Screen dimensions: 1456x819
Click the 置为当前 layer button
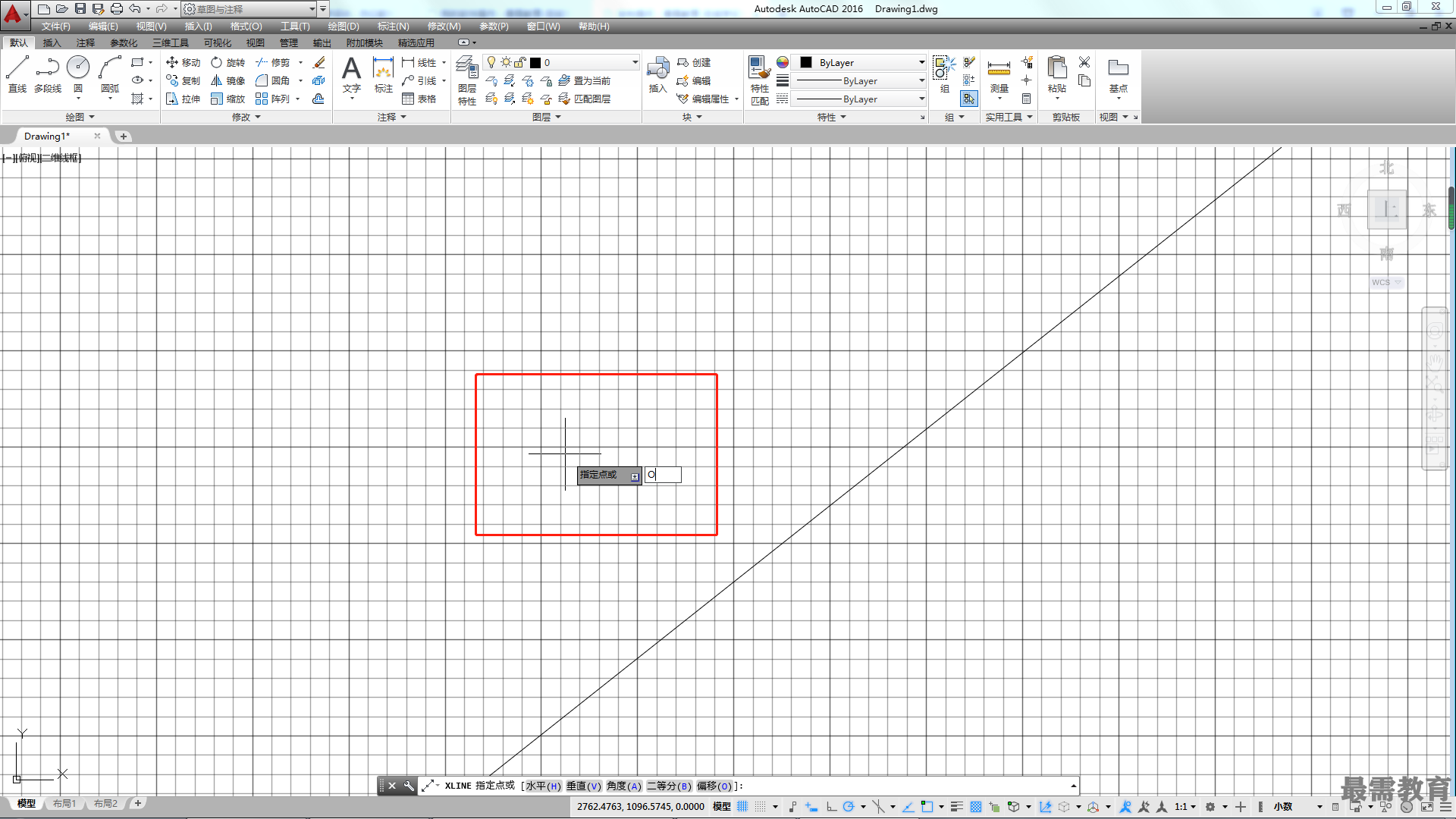584,80
